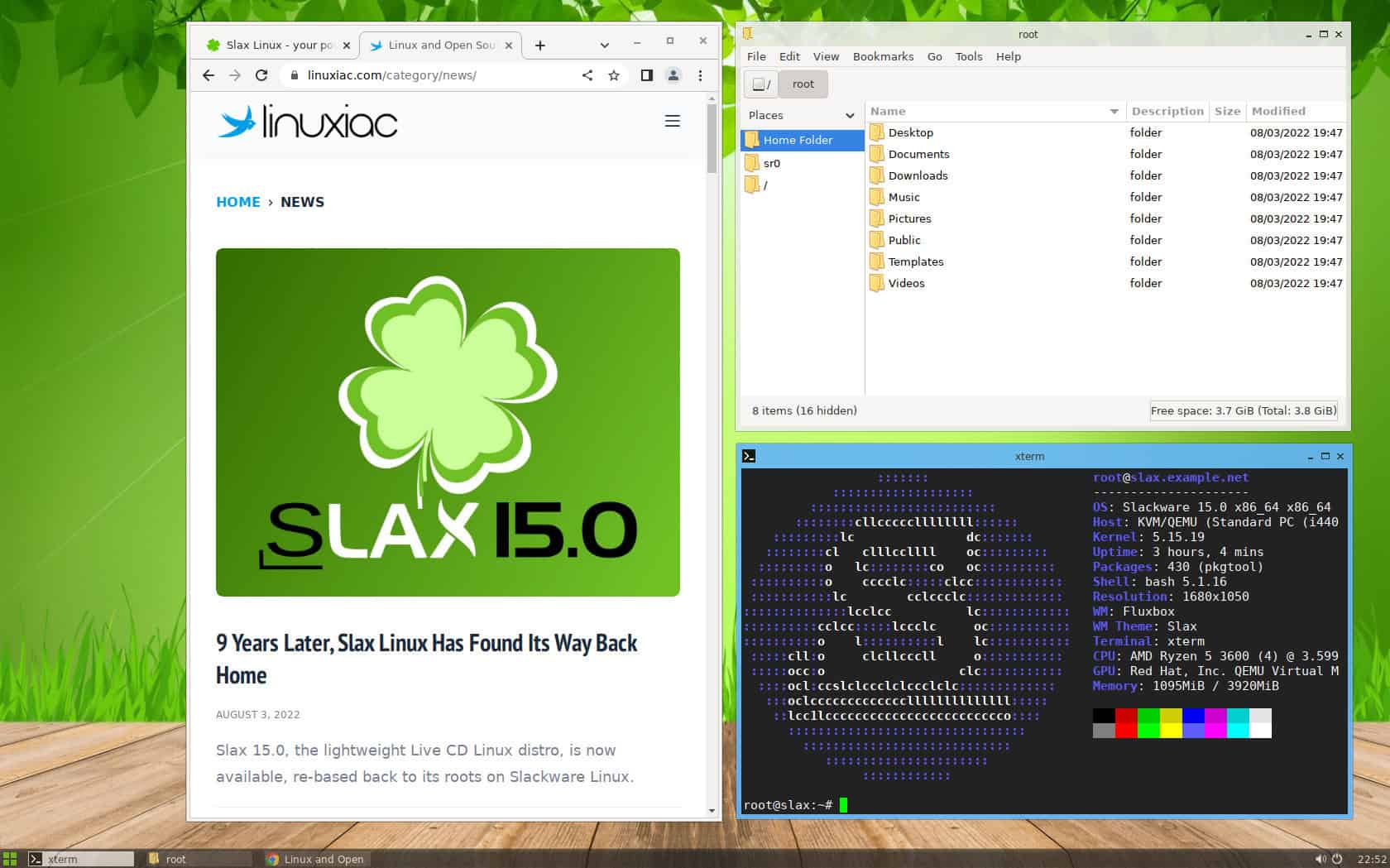The width and height of the screenshot is (1390, 868).
Task: Open the Tools menu in the file manager
Action: [968, 56]
